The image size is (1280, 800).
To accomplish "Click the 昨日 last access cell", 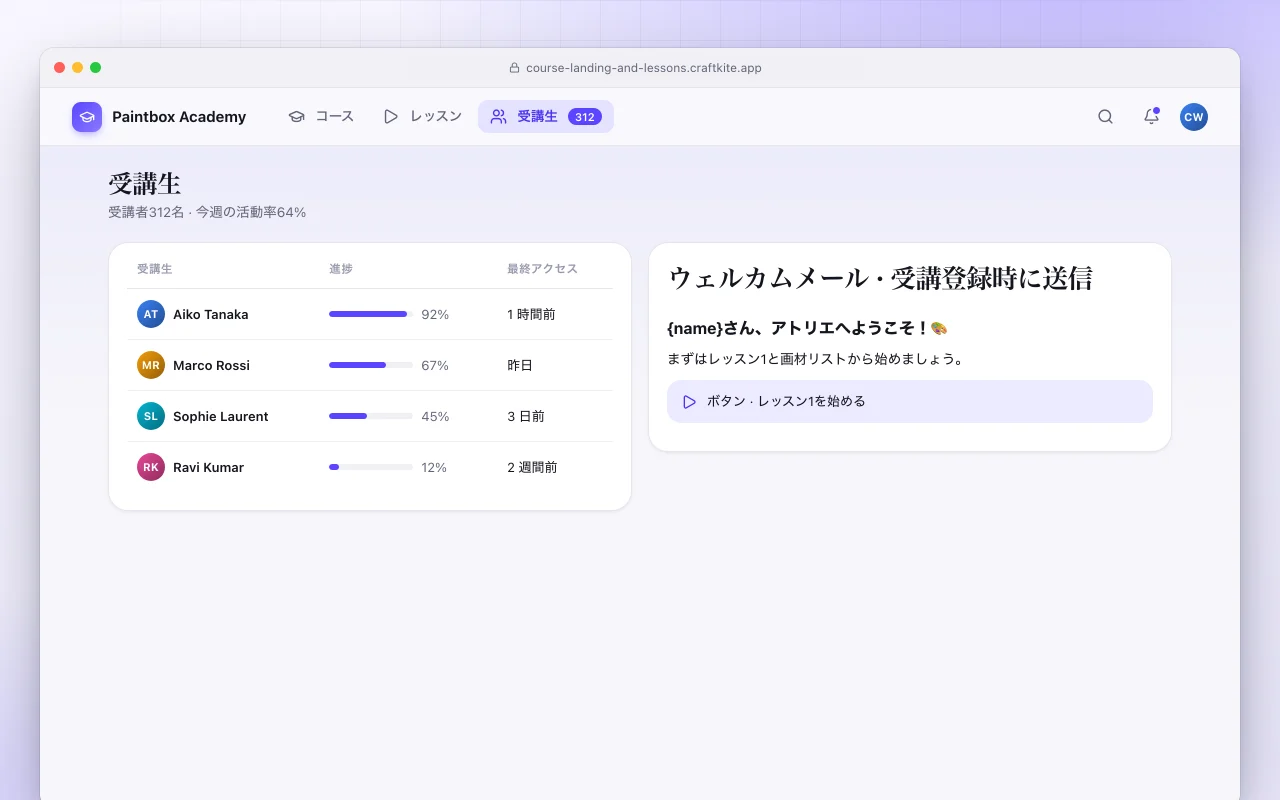I will click(x=520, y=365).
